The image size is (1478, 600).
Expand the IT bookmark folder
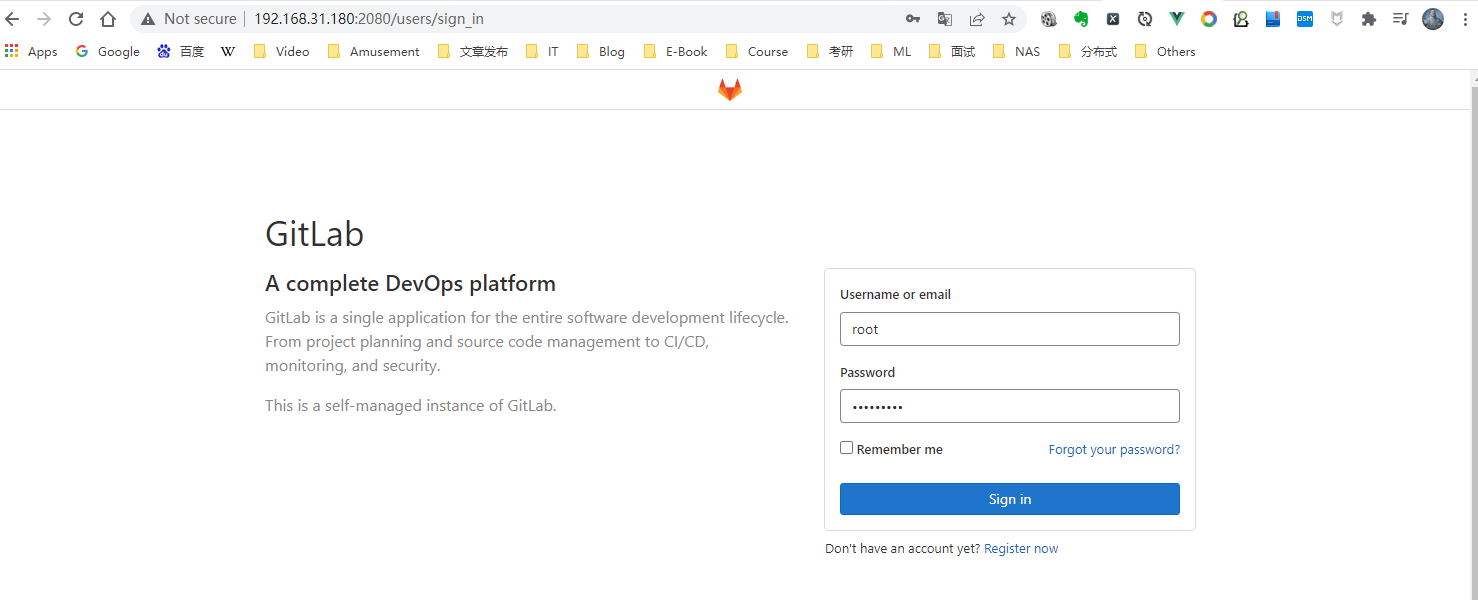[542, 51]
